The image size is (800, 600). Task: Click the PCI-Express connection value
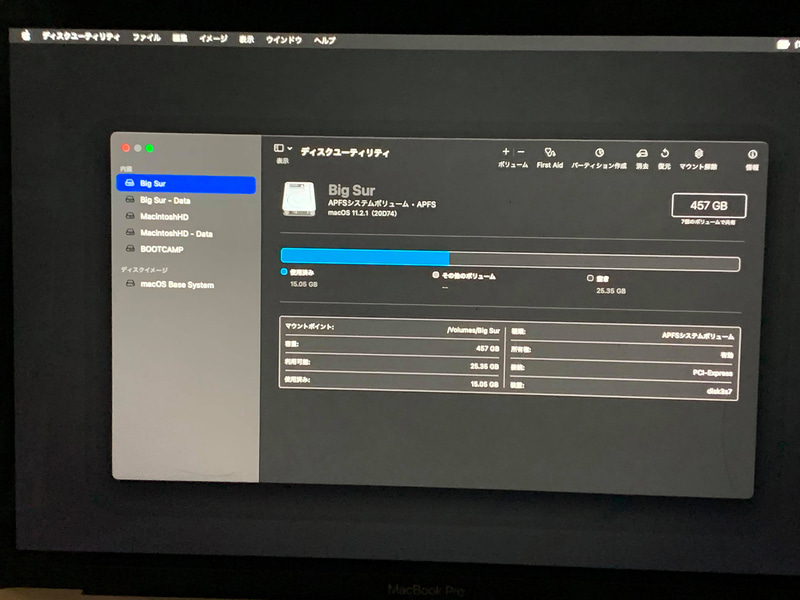(x=712, y=373)
